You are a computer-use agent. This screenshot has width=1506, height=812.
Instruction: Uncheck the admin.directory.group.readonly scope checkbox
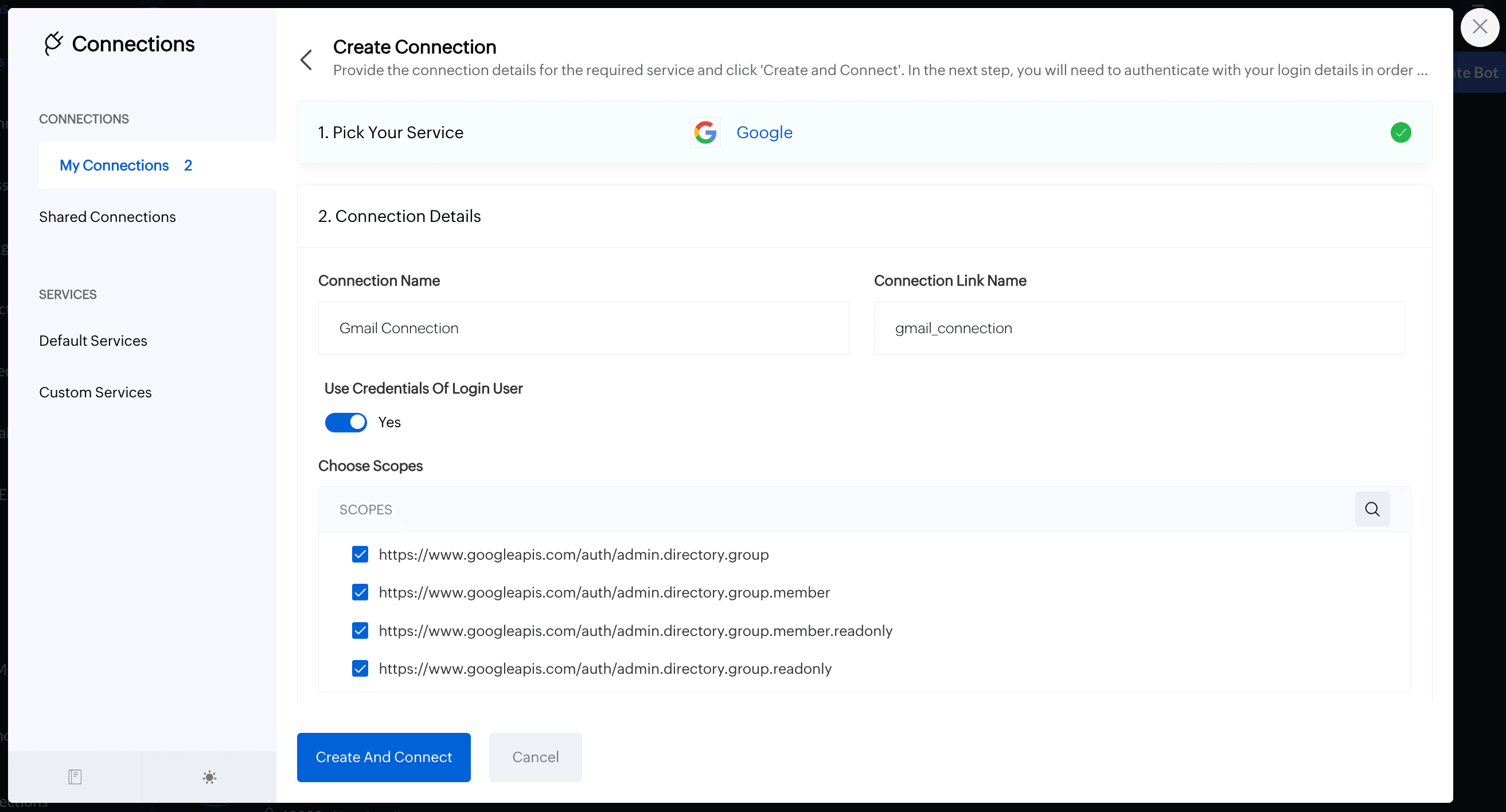point(360,668)
